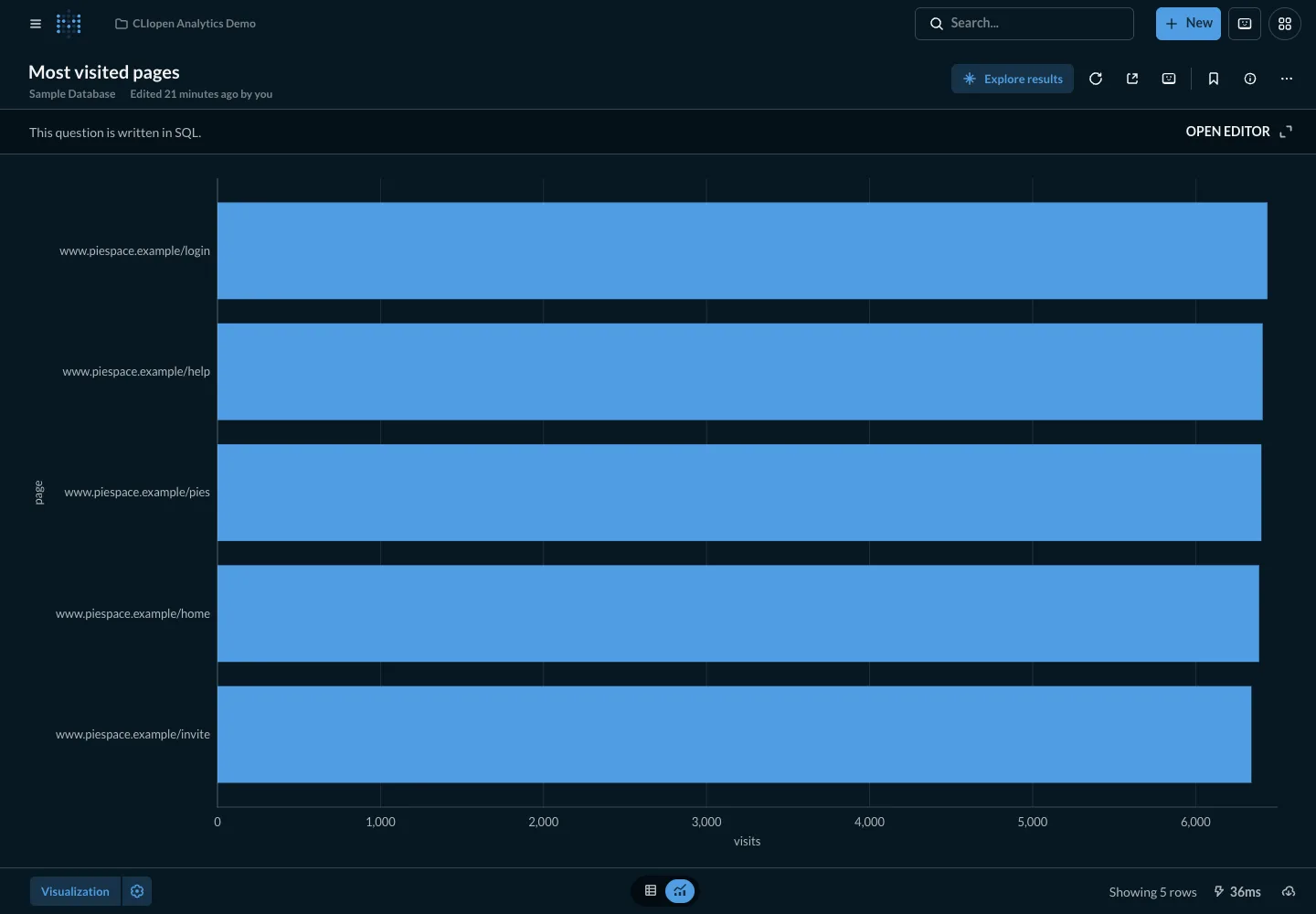
Task: Refresh the question results
Action: pyautogui.click(x=1096, y=79)
